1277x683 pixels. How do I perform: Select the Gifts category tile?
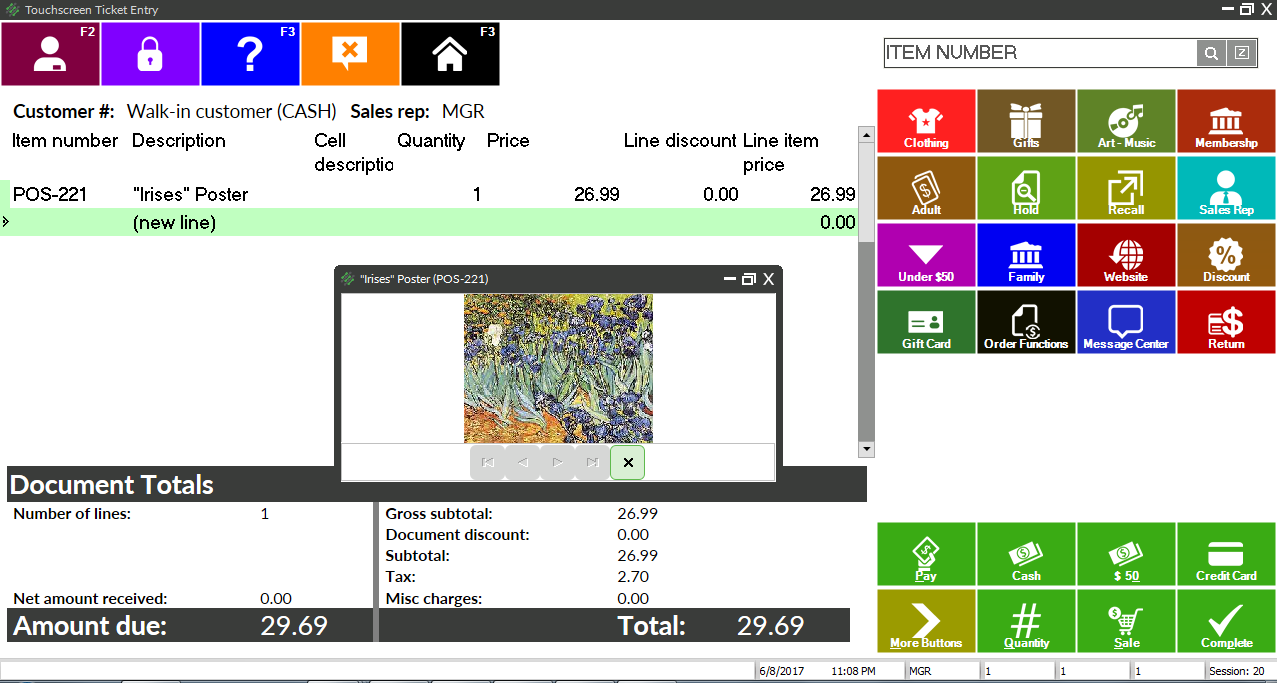(x=1026, y=122)
